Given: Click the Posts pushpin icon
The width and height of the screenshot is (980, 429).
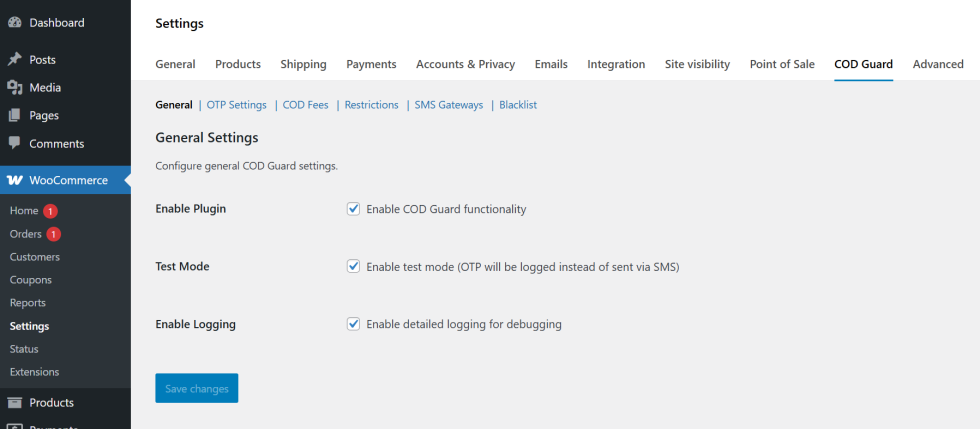Looking at the screenshot, I should tap(15, 60).
